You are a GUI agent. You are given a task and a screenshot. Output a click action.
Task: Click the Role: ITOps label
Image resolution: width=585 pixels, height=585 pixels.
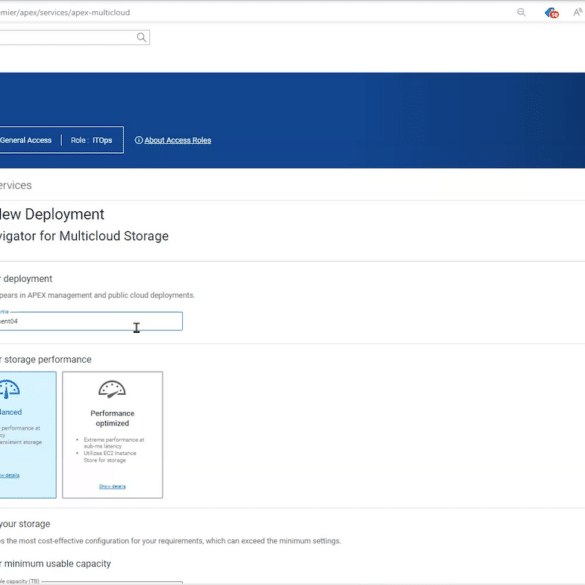point(91,140)
